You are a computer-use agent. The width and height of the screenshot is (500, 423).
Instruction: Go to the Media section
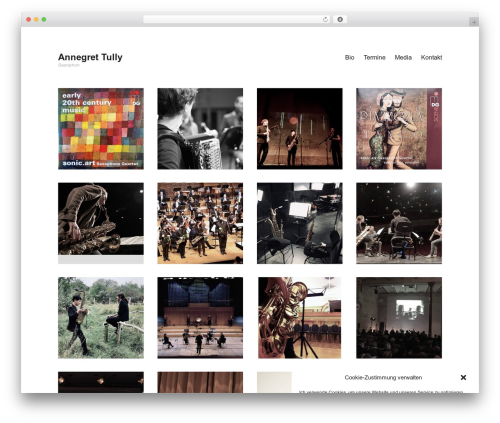(x=403, y=57)
